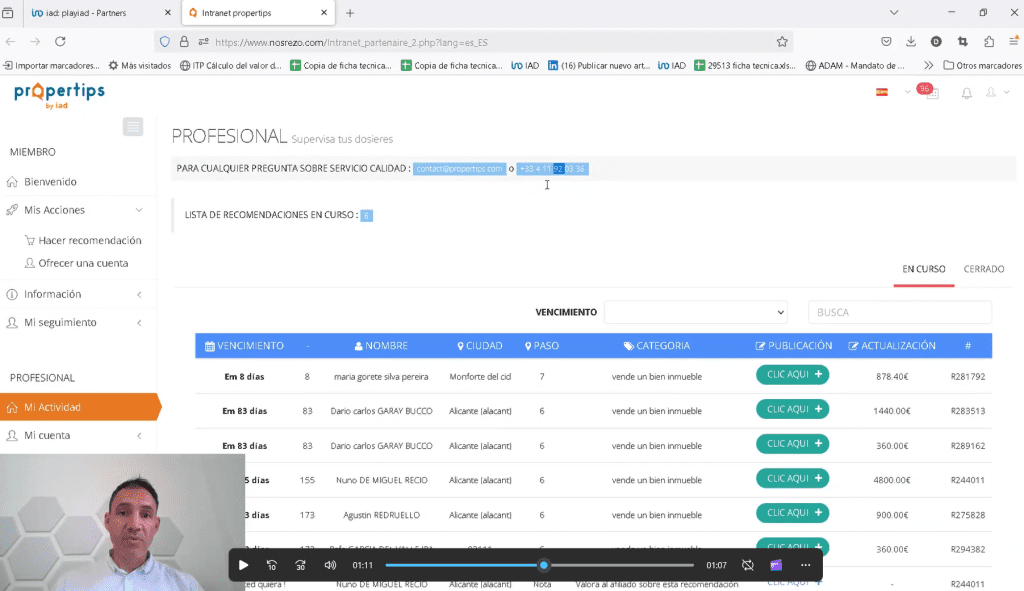Open the VENCIMIENTO filter dropdown
Image resolution: width=1024 pixels, height=591 pixels.
pos(698,312)
